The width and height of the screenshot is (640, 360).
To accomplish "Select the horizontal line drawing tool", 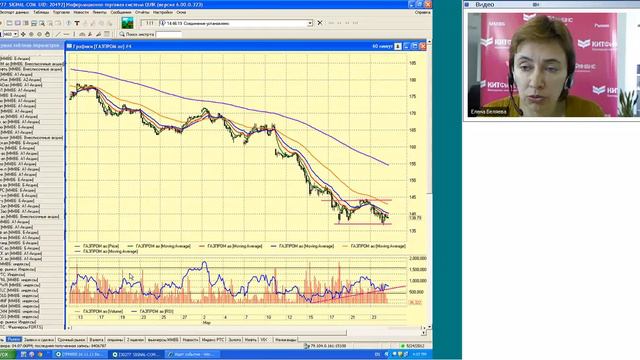I will point(66,34).
